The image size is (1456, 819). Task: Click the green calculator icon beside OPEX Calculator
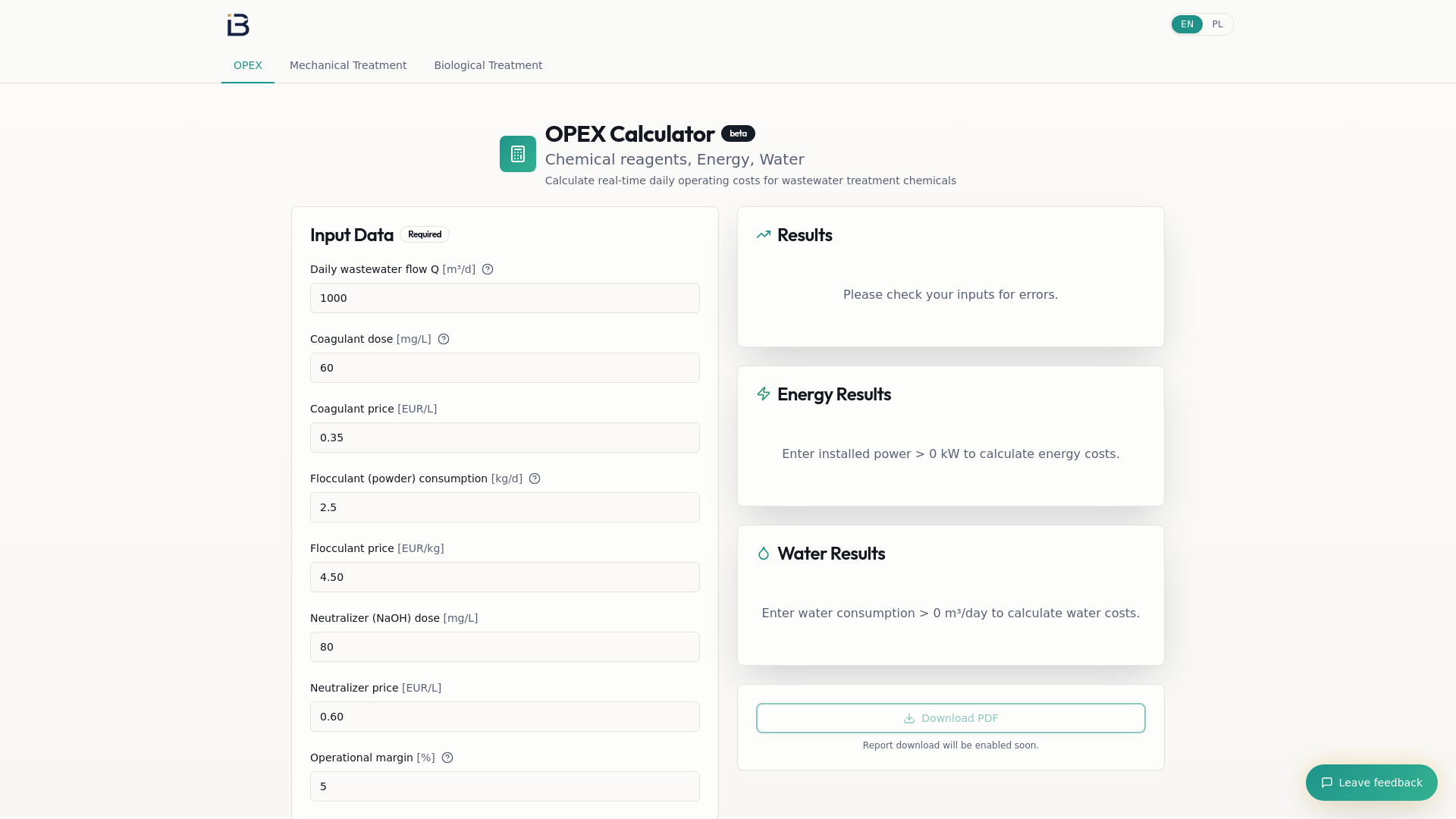click(518, 154)
